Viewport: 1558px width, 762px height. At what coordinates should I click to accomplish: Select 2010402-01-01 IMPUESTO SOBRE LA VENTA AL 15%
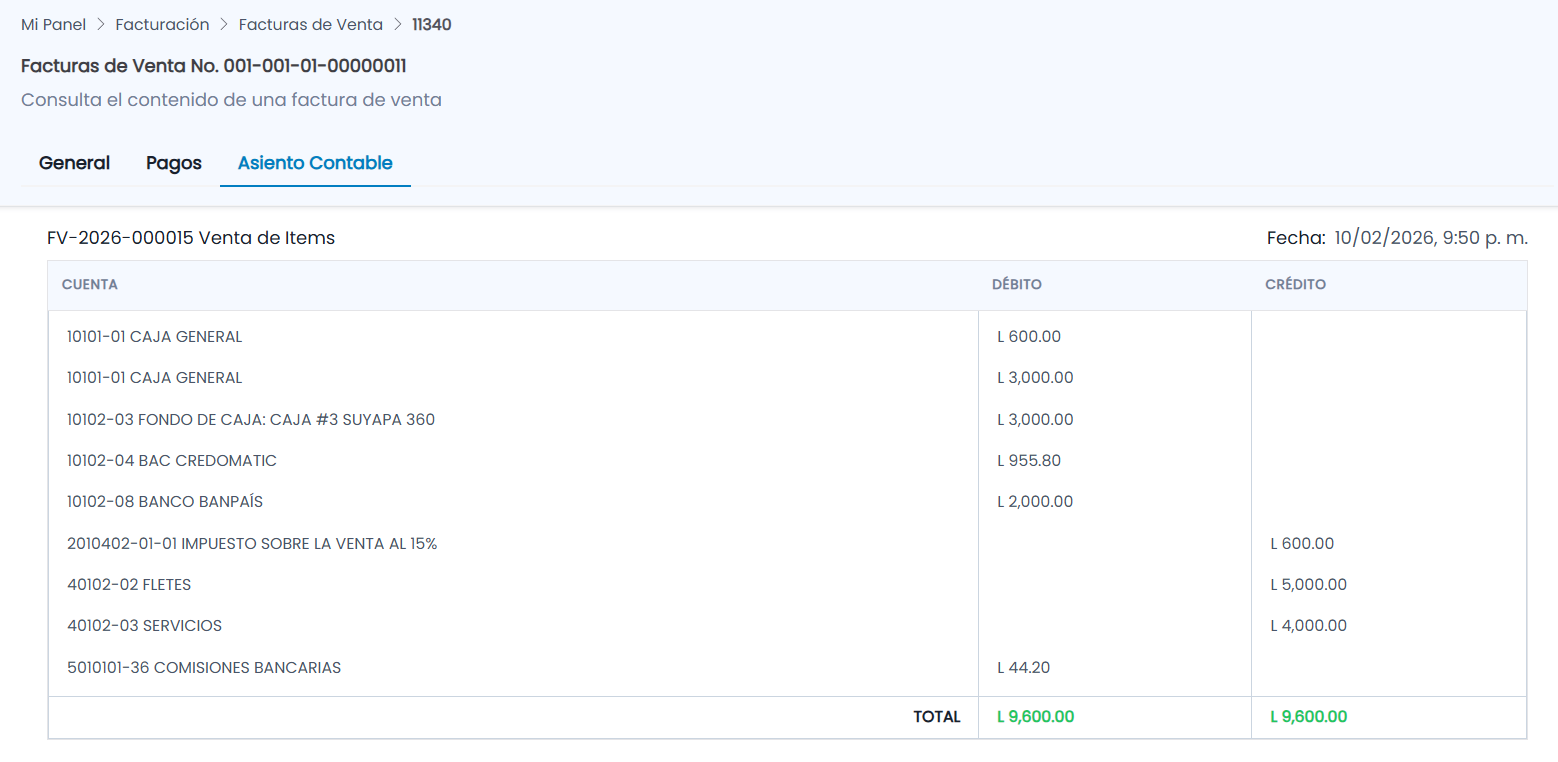[252, 544]
